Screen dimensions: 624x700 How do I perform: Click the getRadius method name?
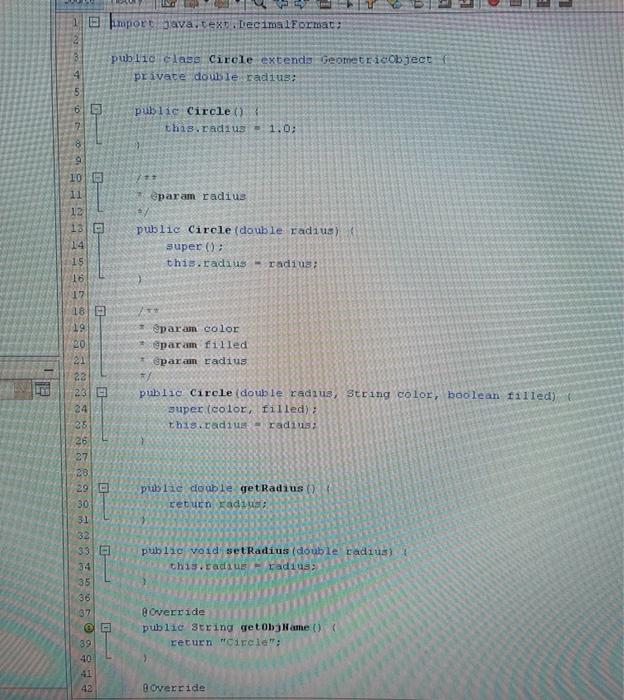272,488
